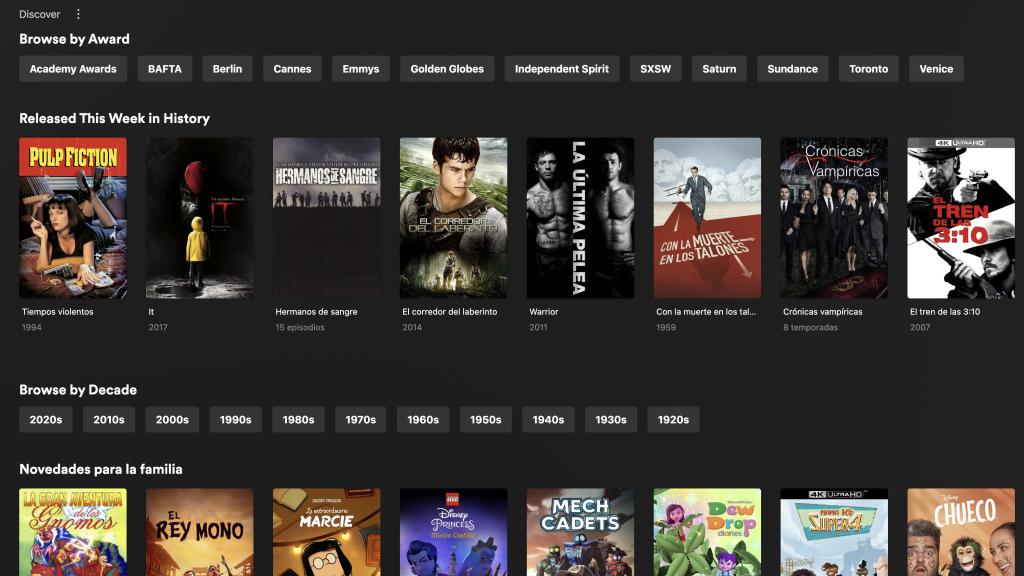Select the Independent Spirit filter
The image size is (1024, 576).
coord(560,68)
